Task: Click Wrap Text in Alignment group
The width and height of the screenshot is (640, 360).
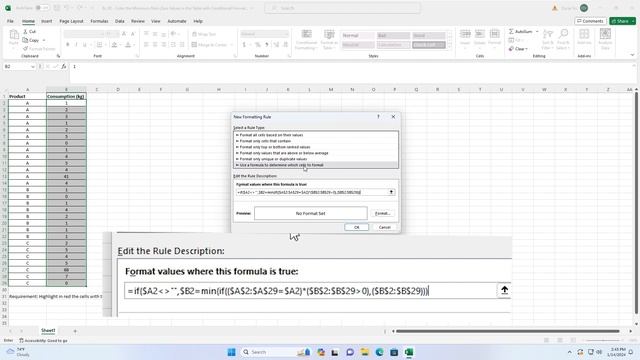Action: click(x=204, y=34)
